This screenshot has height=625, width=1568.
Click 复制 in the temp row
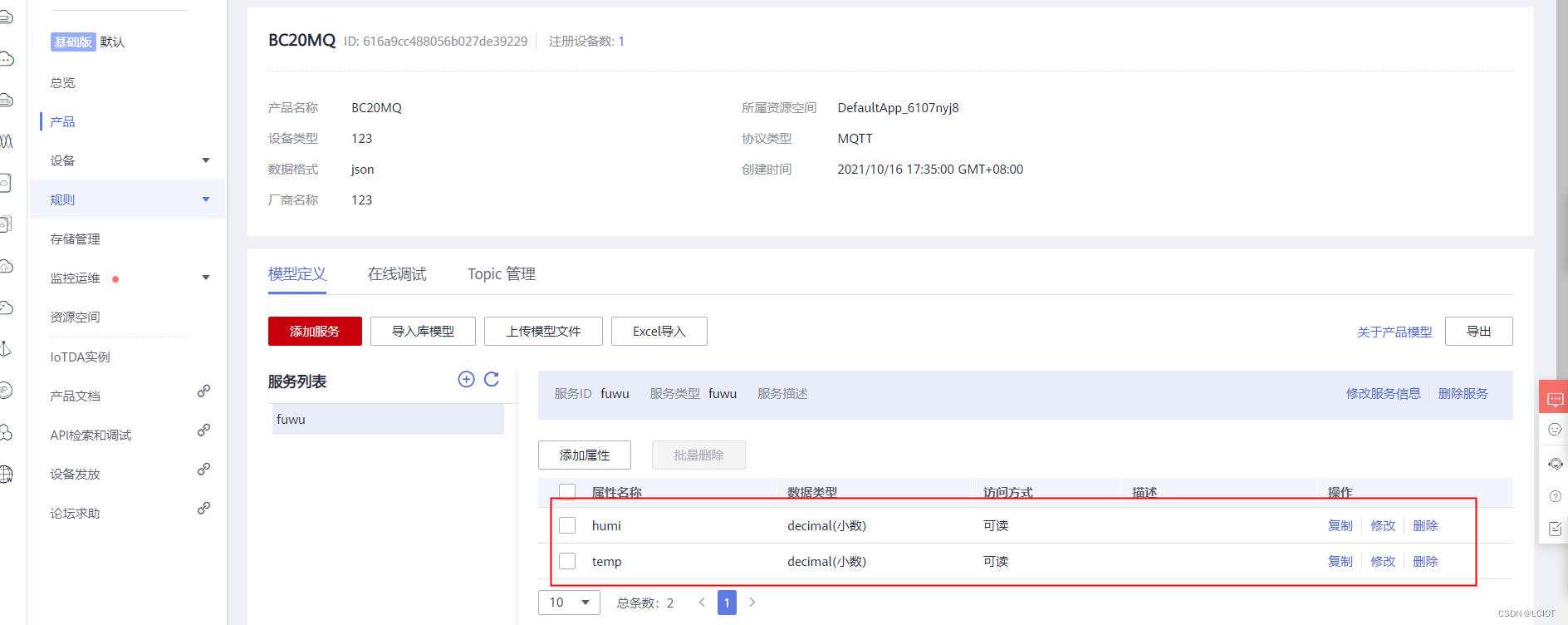[x=1340, y=561]
